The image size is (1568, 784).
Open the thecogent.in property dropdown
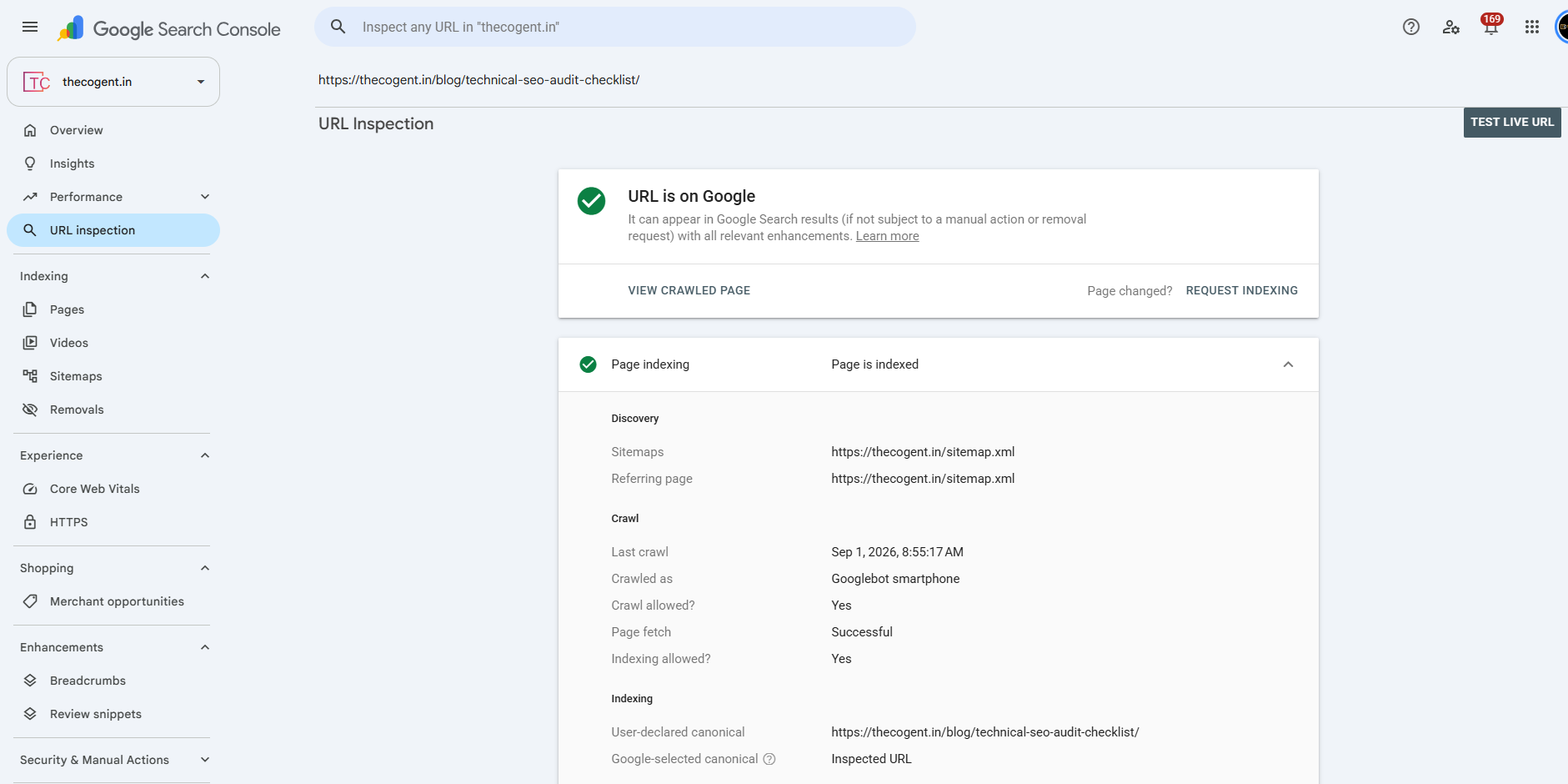201,82
